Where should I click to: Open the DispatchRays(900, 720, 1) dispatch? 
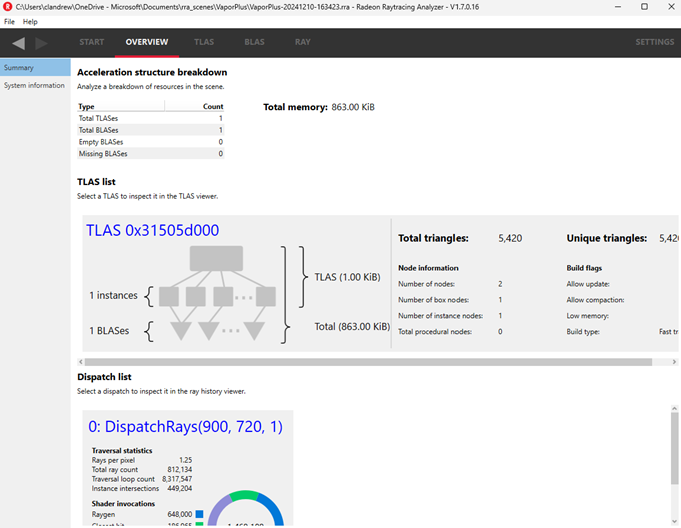[x=185, y=427]
